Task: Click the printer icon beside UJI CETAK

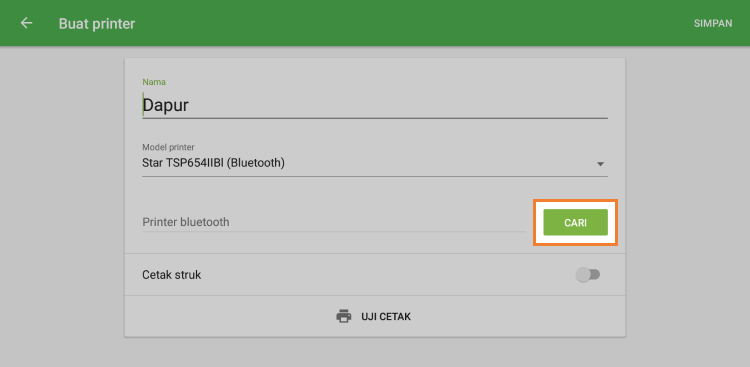Action: (343, 316)
